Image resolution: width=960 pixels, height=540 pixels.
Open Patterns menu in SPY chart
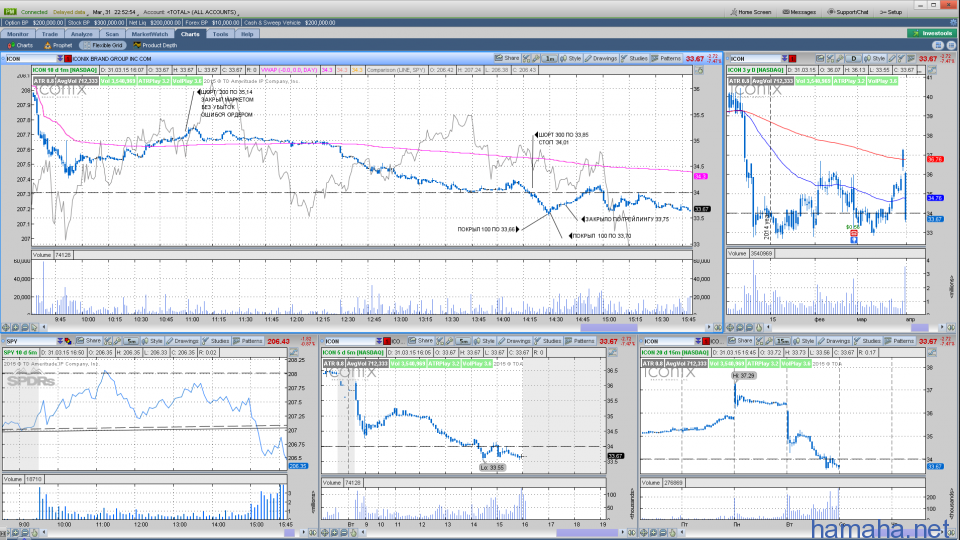(247, 341)
